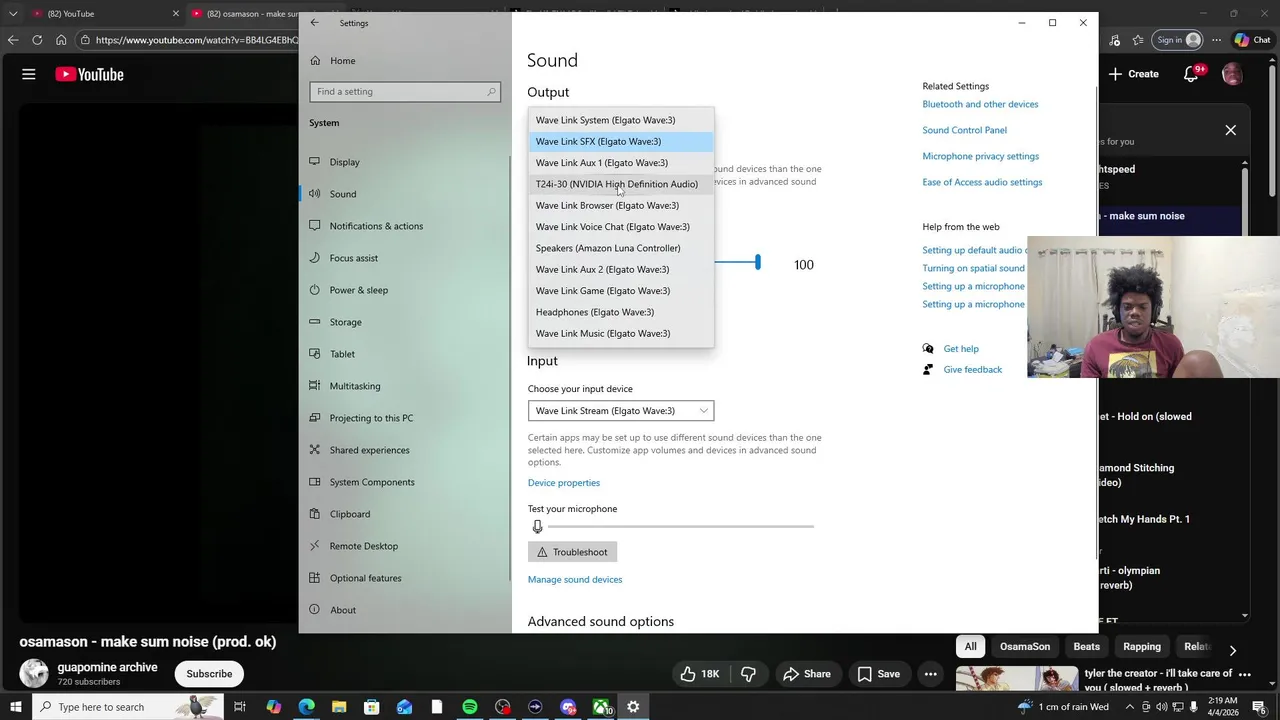
Task: Choose T24i-30 NVIDIA High Definition Audio
Action: click(621, 184)
